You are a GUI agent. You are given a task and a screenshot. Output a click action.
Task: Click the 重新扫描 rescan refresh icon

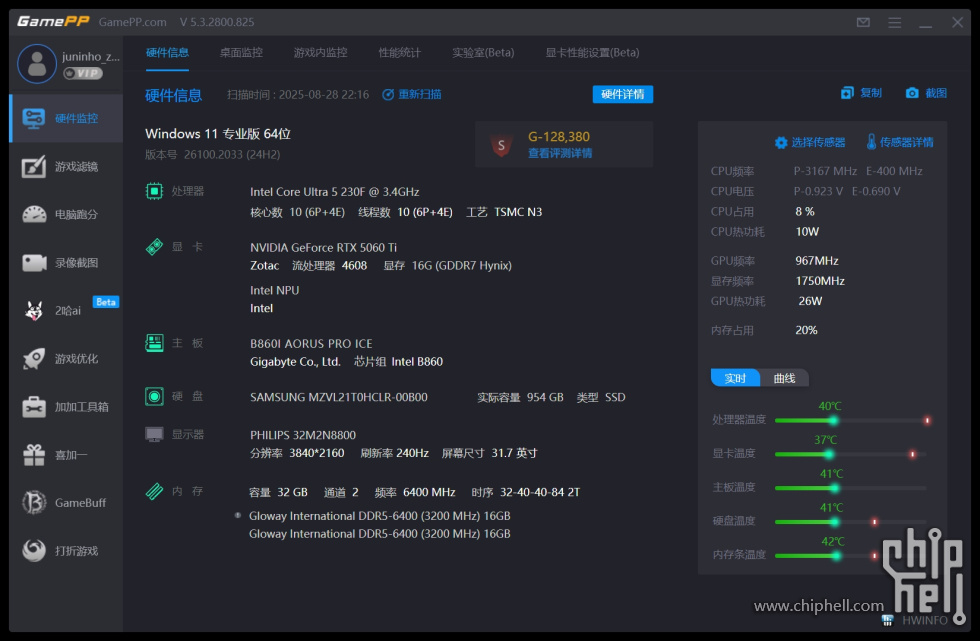pyautogui.click(x=388, y=94)
